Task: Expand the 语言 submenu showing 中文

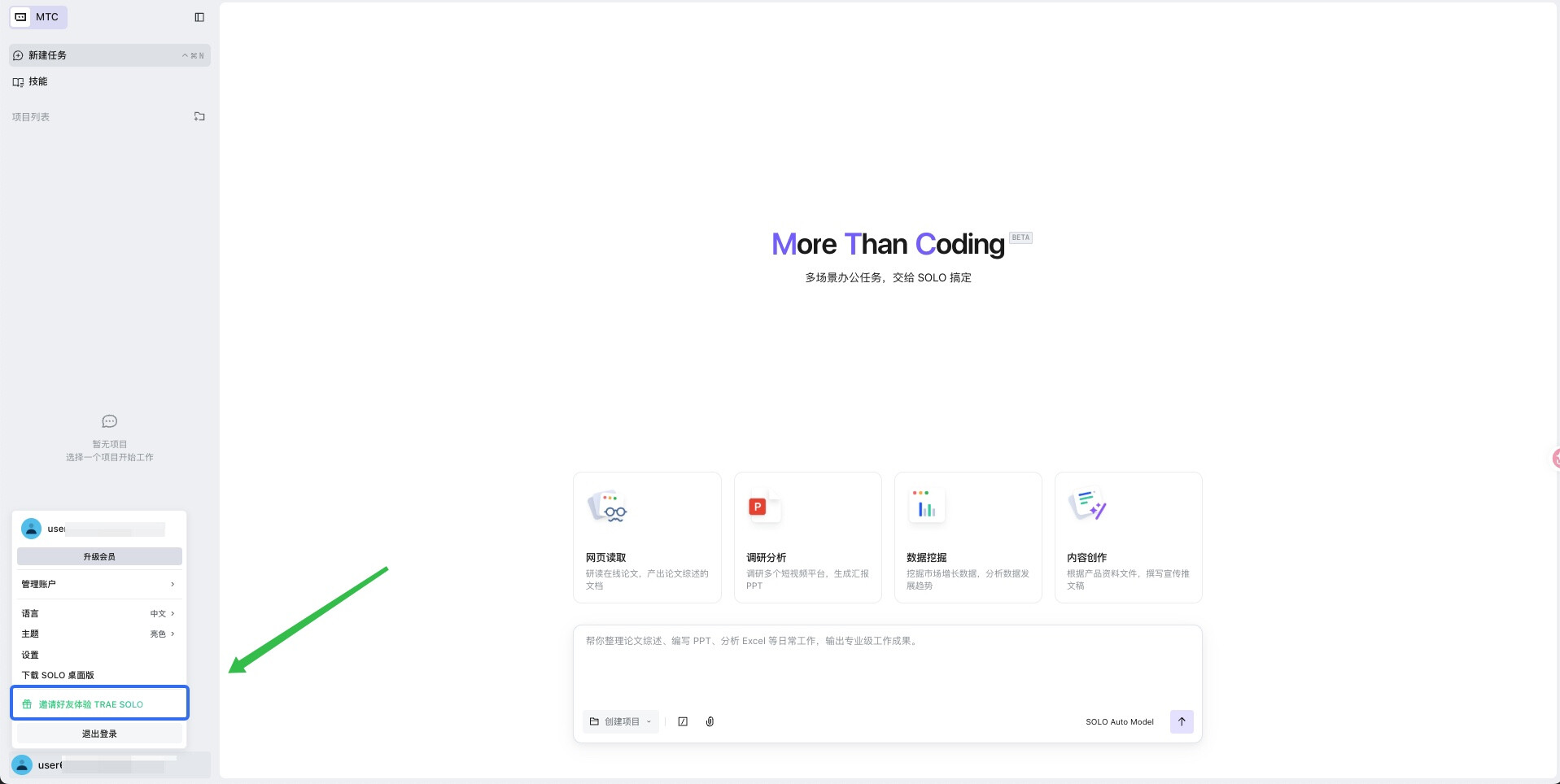Action: click(98, 613)
